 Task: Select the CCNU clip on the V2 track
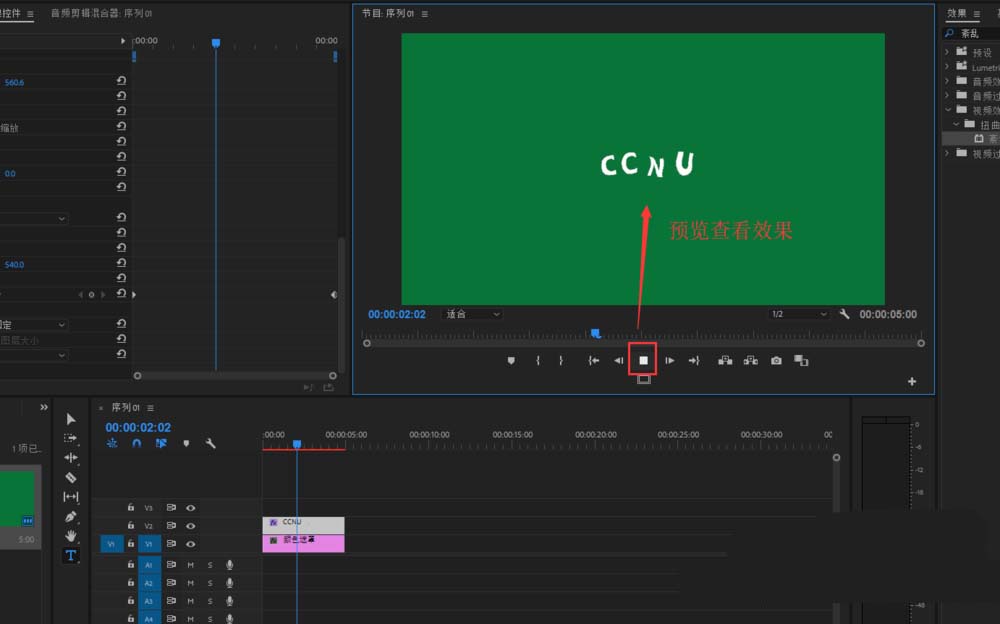305,522
